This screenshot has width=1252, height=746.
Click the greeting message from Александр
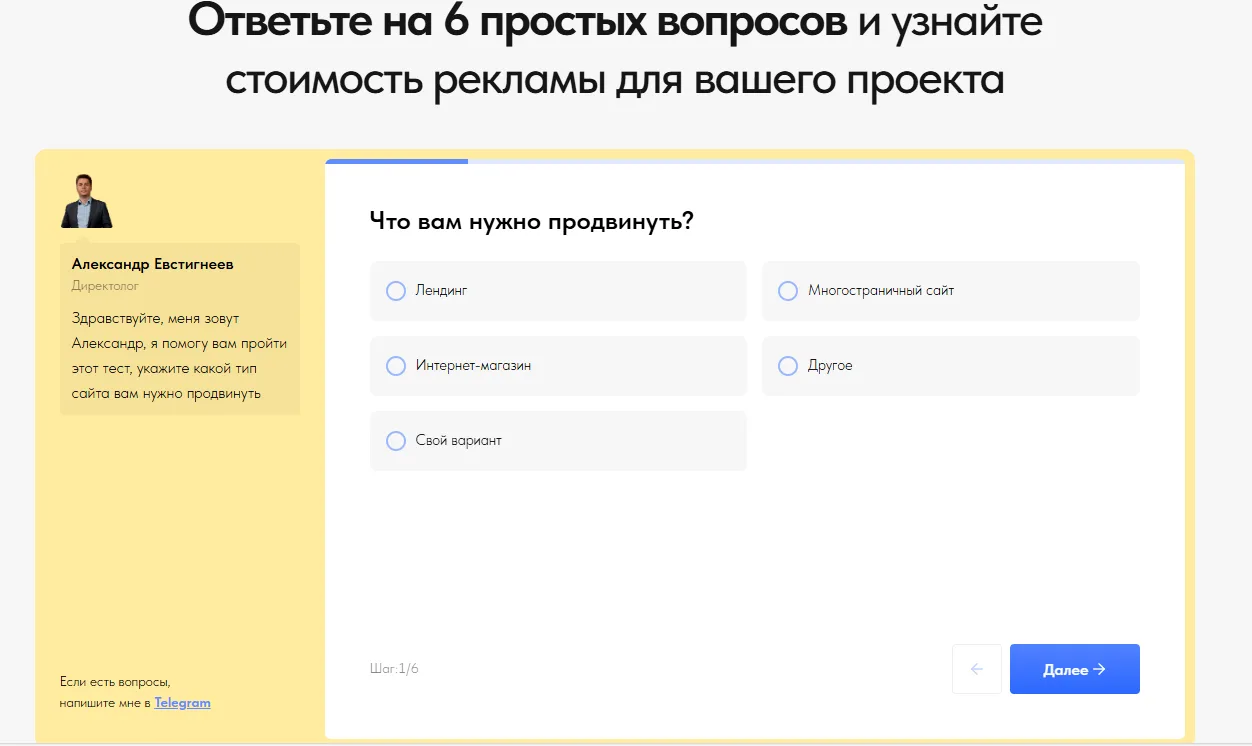180,356
